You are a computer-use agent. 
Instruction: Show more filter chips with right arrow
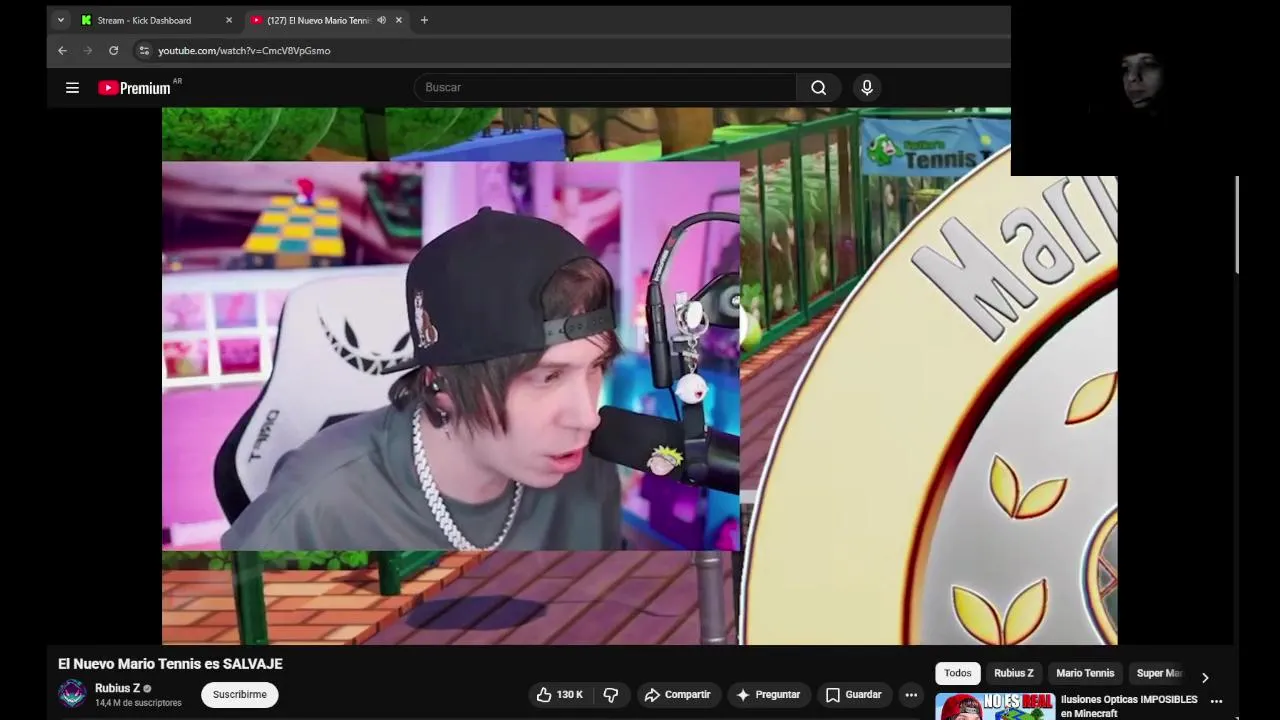1205,677
